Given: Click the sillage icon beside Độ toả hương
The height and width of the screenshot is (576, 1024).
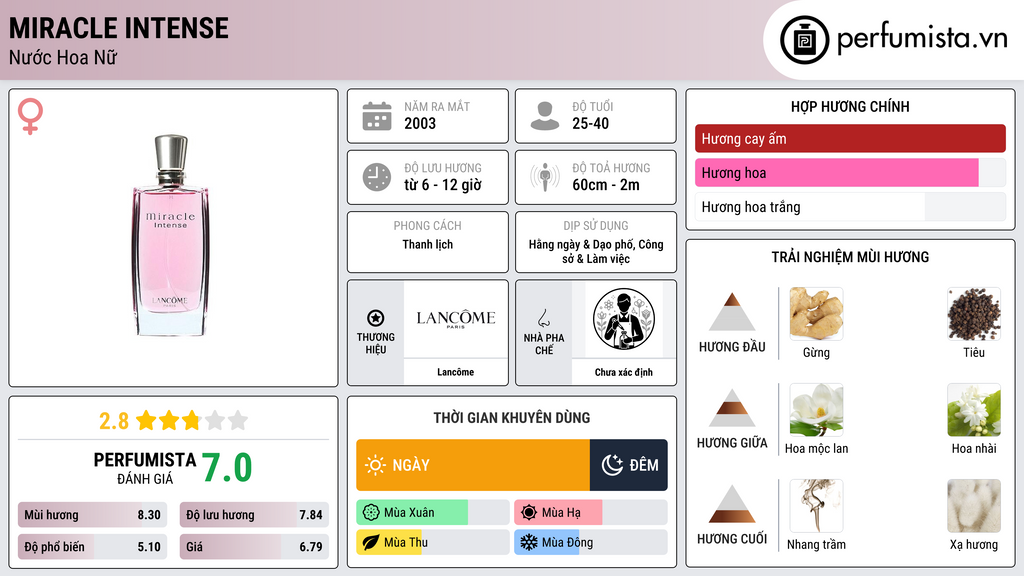Looking at the screenshot, I should tap(545, 177).
